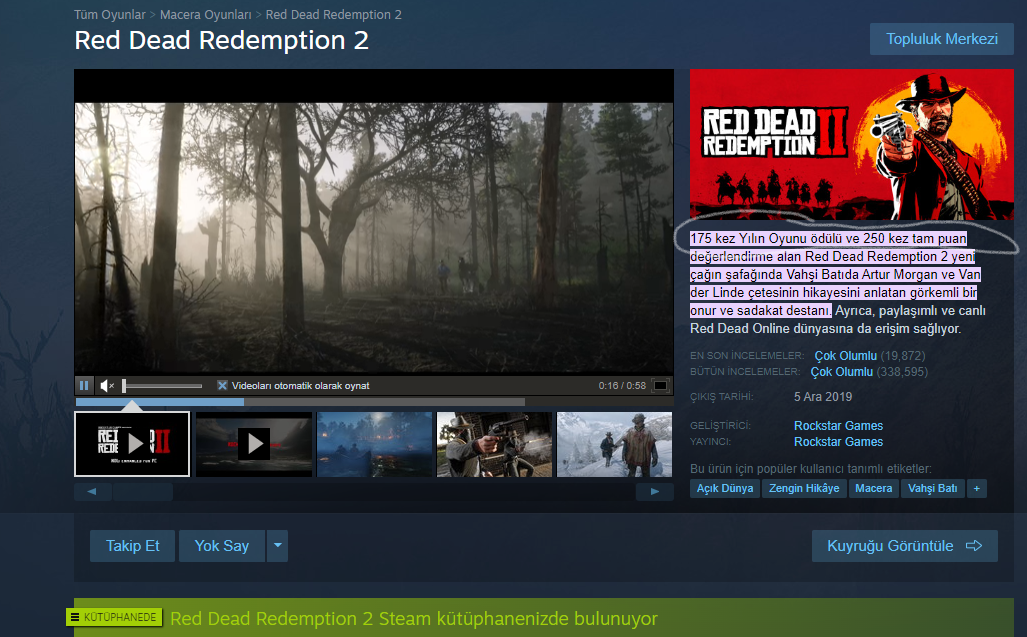Unmute the video volume icon
This screenshot has width=1027, height=637.
(x=107, y=386)
